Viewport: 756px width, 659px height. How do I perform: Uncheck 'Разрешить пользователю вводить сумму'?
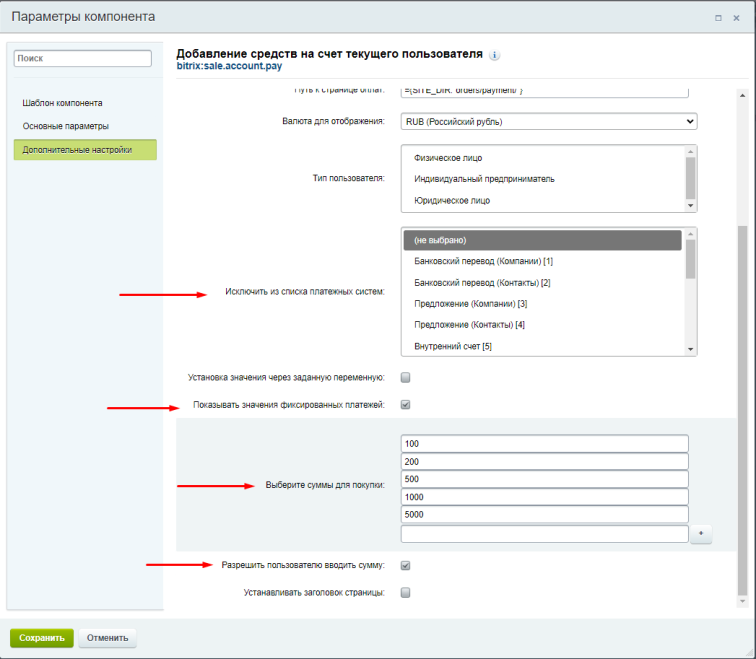(x=405, y=565)
